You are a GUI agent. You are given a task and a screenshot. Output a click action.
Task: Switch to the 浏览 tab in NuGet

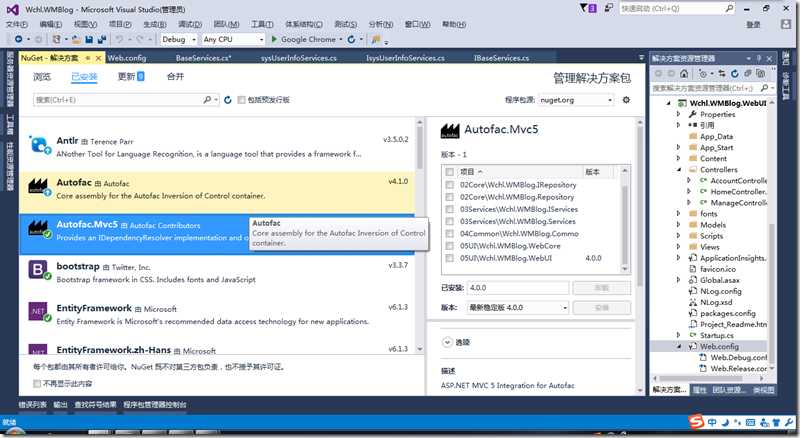click(x=42, y=77)
